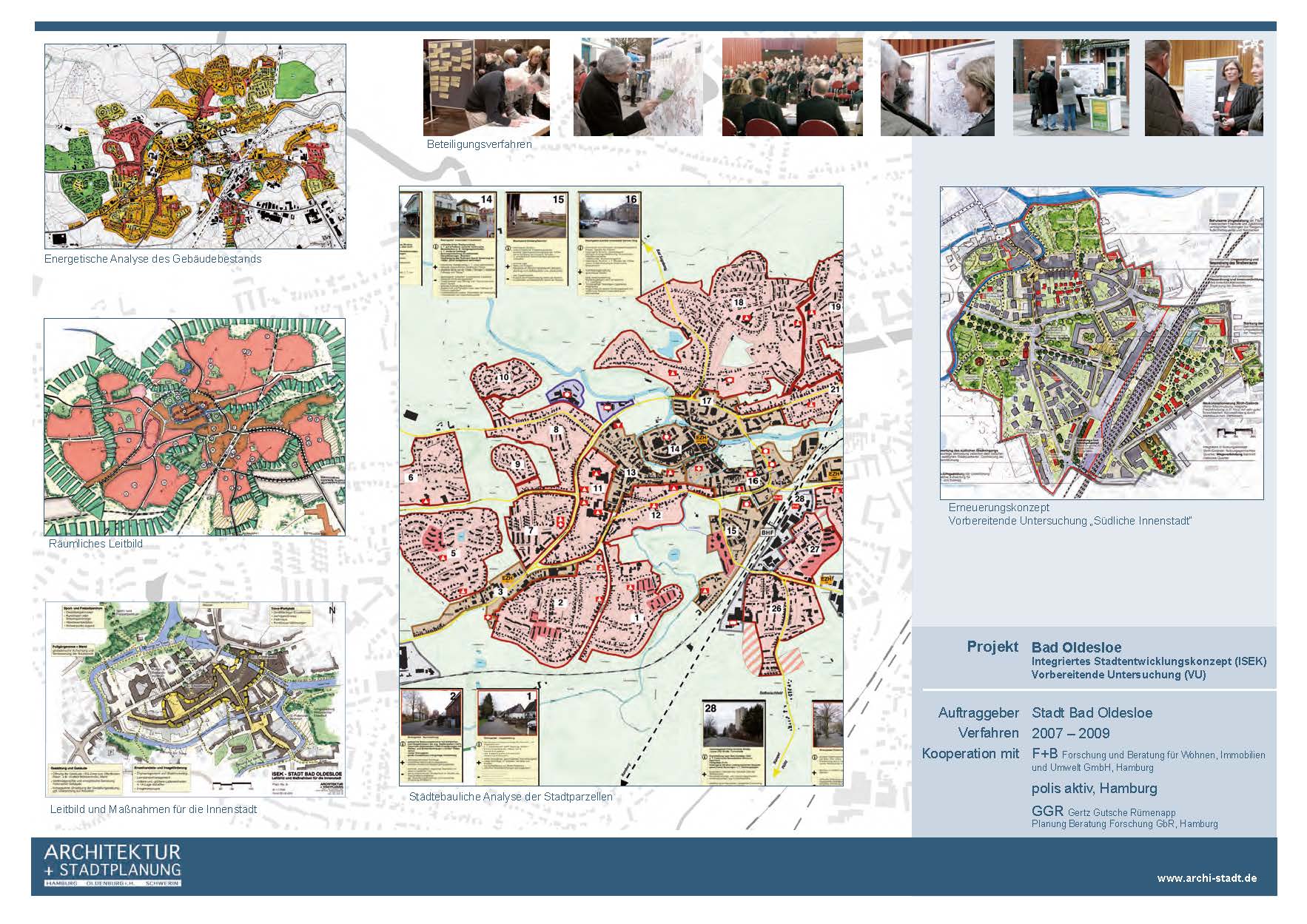
Task: Click the Bad Oldesloe project title
Action: click(x=1068, y=647)
